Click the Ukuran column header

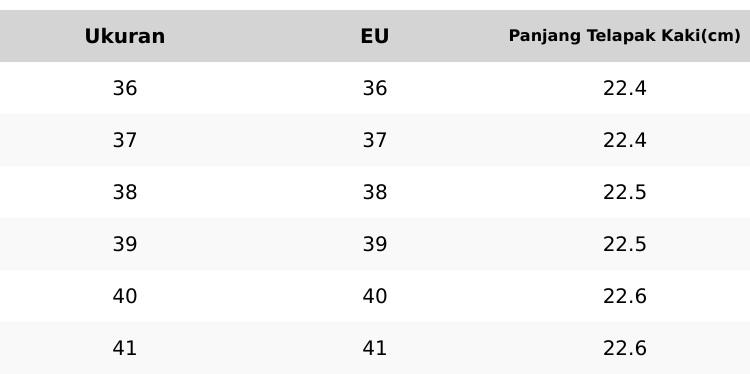click(125, 36)
